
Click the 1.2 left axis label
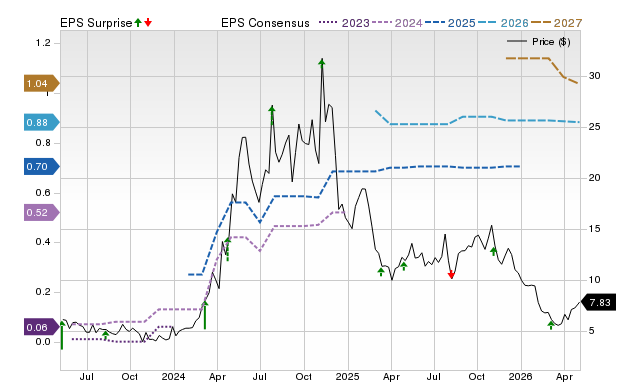click(43, 43)
